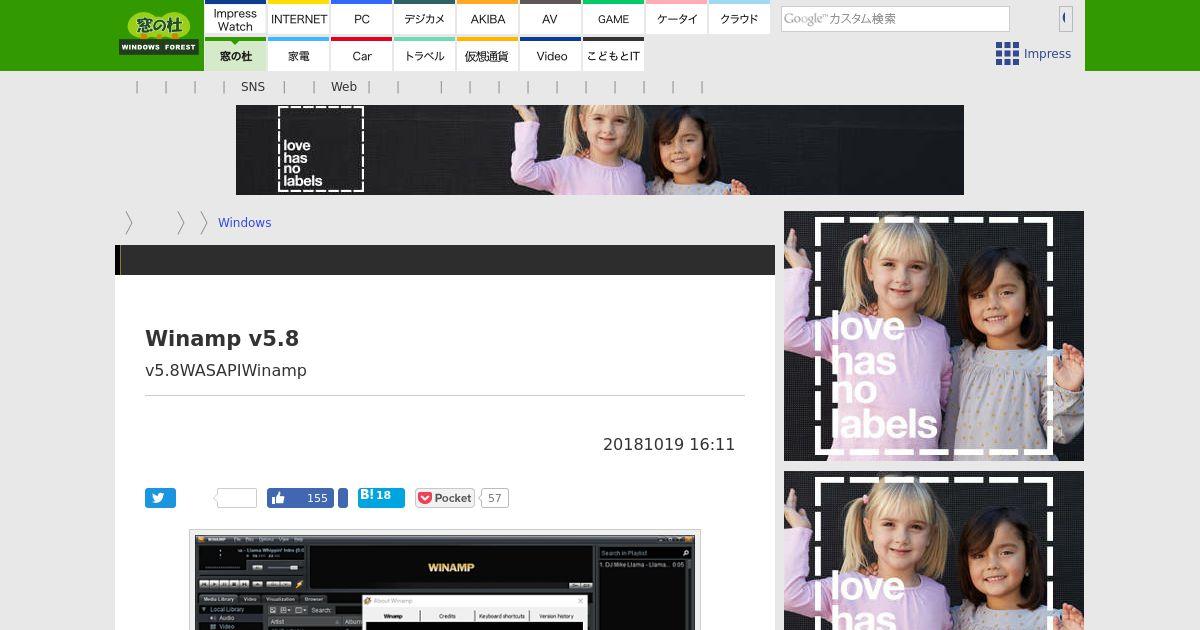
Task: Open the こどもとIT tab
Action: point(613,55)
